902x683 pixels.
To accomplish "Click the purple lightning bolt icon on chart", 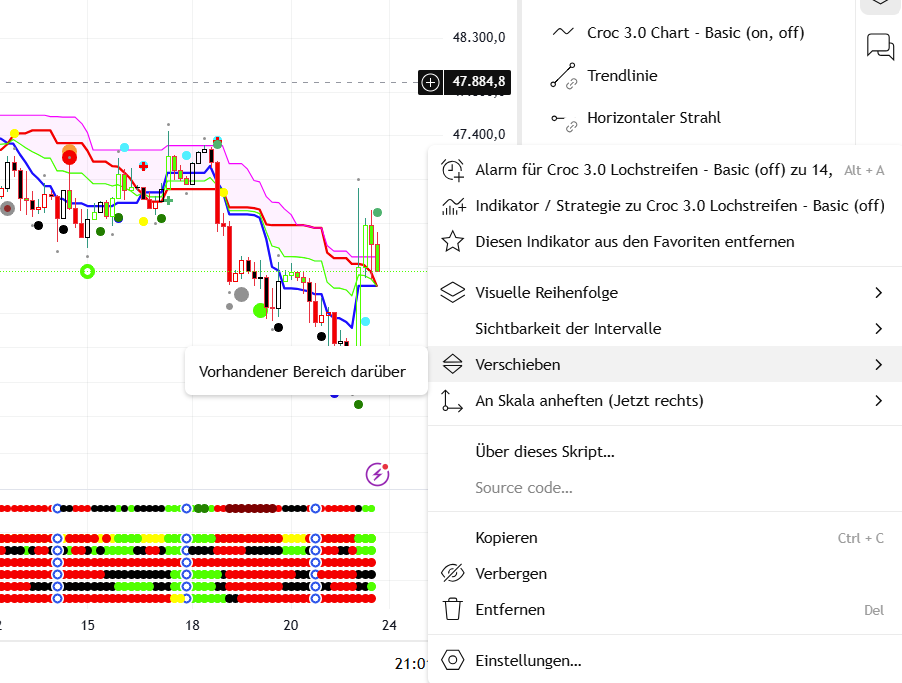I will [x=377, y=474].
